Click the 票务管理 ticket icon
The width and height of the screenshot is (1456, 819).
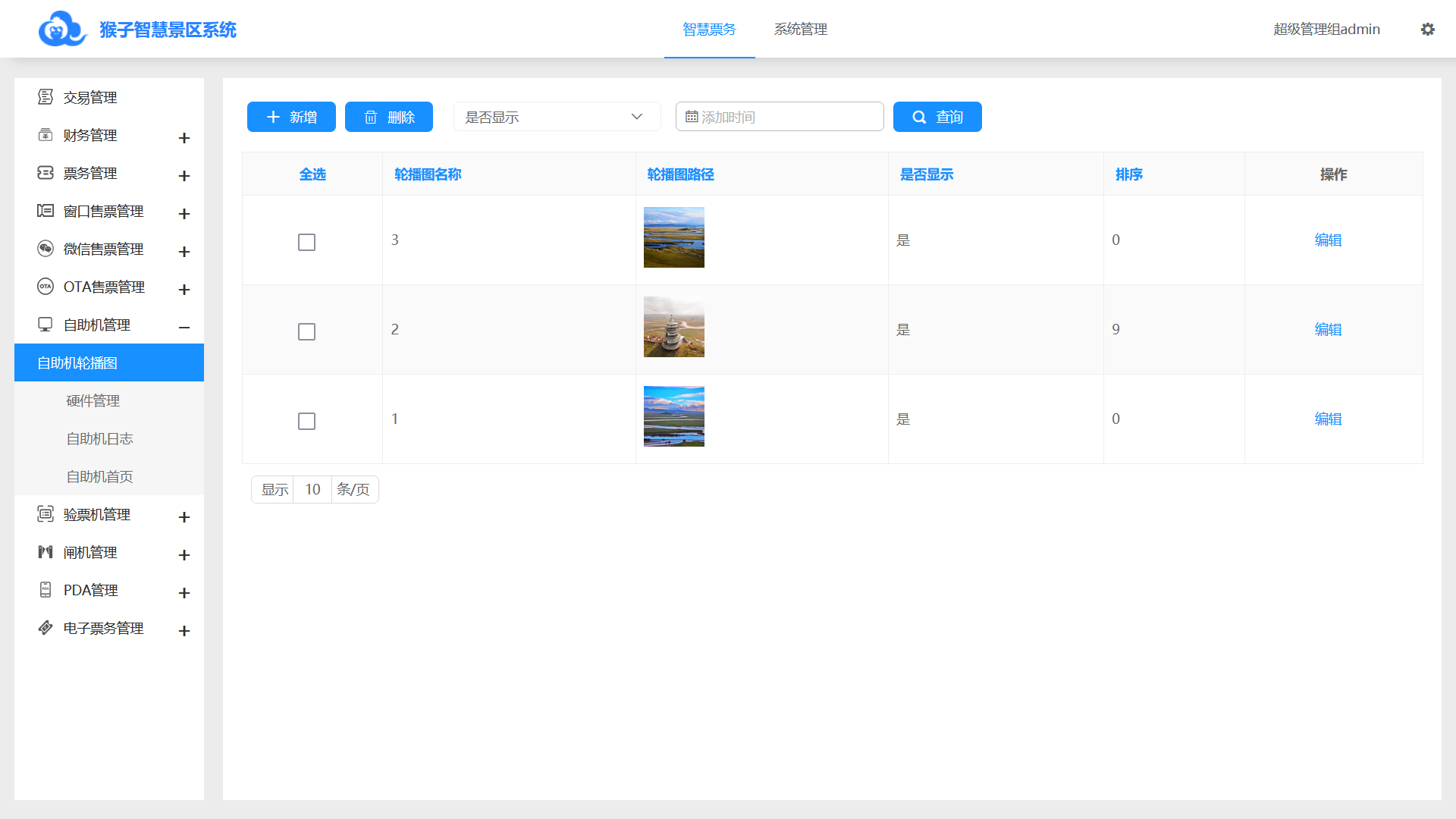pos(45,173)
